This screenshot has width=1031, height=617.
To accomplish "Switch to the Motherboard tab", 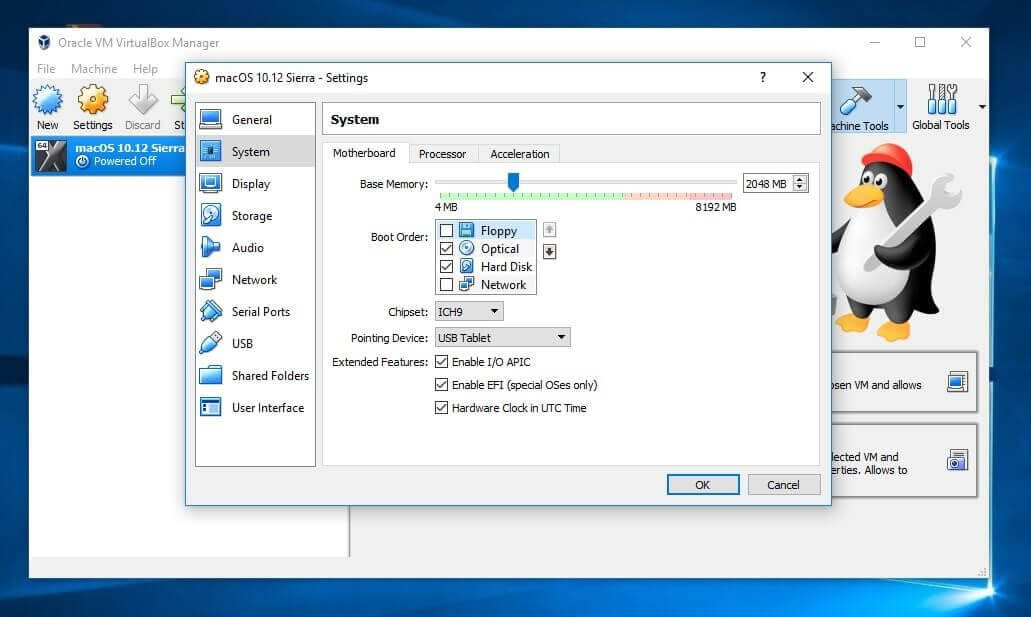I will pos(364,153).
